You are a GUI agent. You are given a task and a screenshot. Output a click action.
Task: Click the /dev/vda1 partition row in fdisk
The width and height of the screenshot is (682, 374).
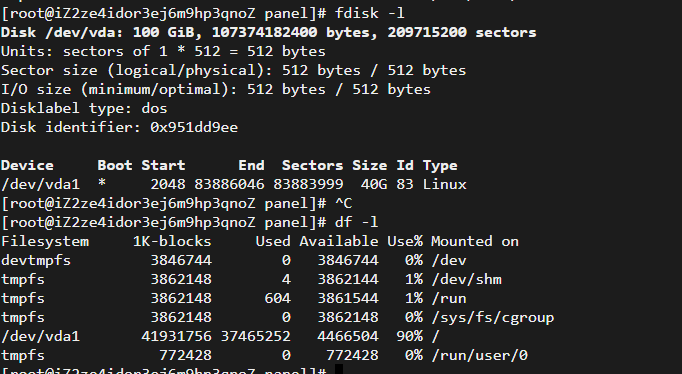pyautogui.click(x=234, y=184)
